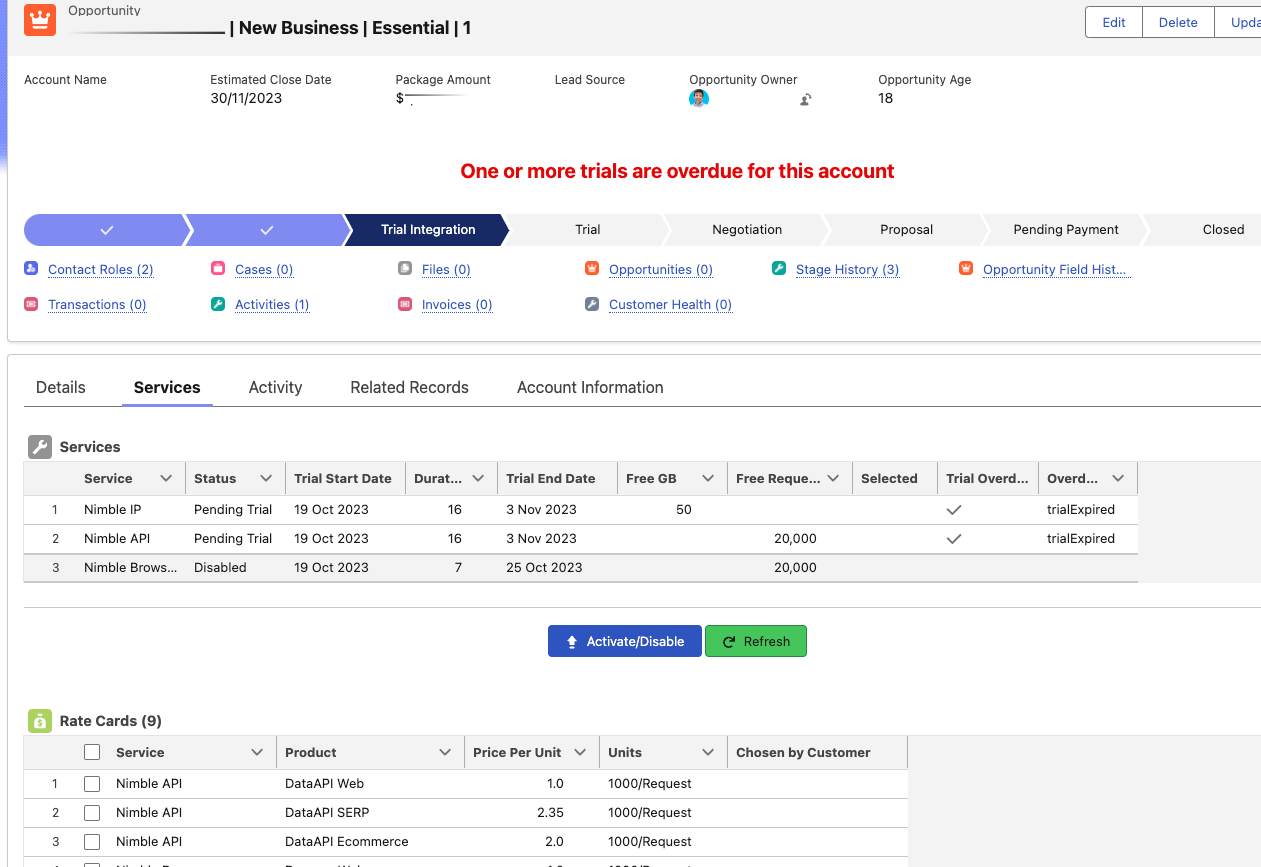
Task: Click the grey Files icon
Action: (405, 269)
